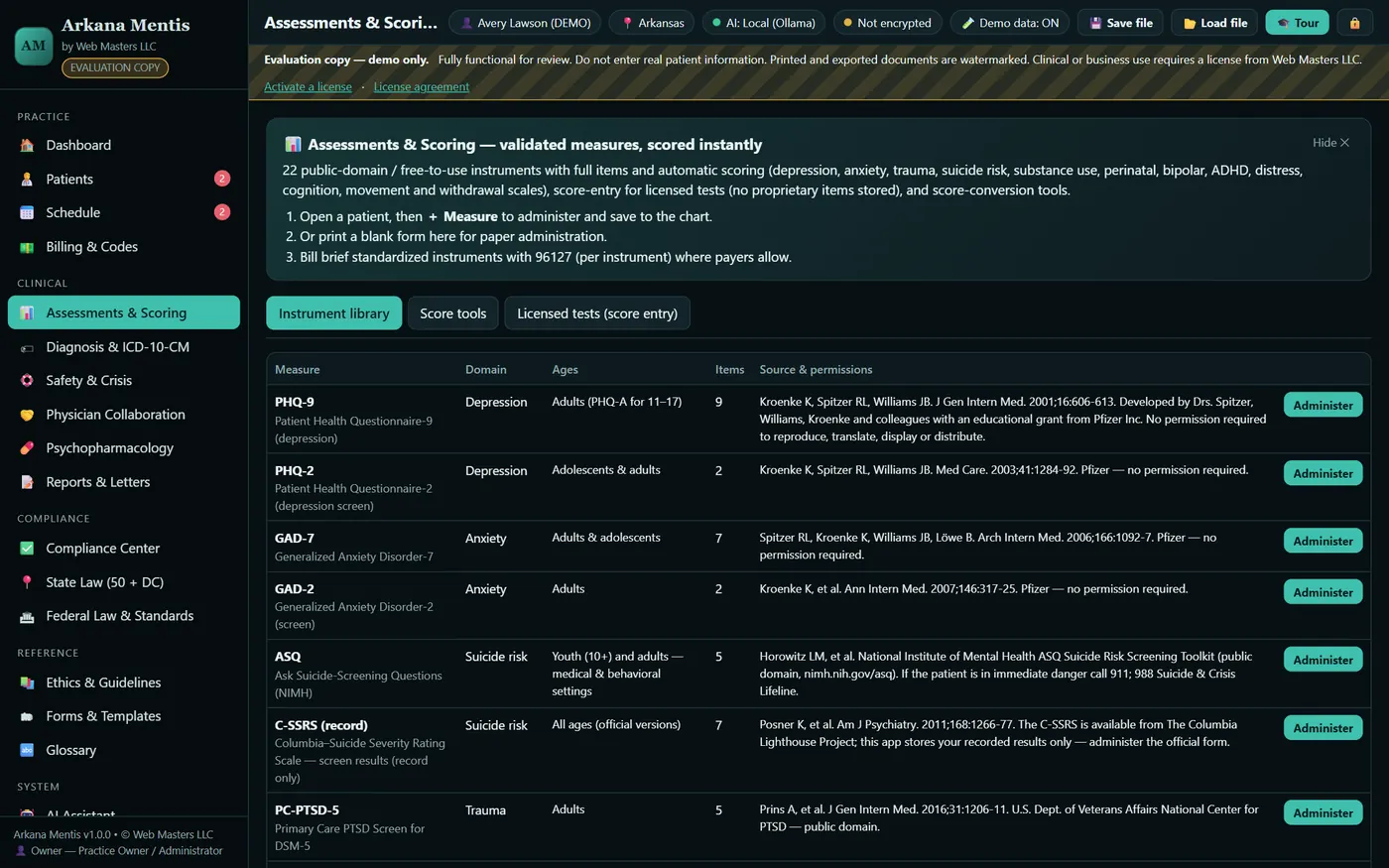1389x868 pixels.
Task: Click the Diagnosis & ICD-10-CM tag icon
Action: (27, 347)
